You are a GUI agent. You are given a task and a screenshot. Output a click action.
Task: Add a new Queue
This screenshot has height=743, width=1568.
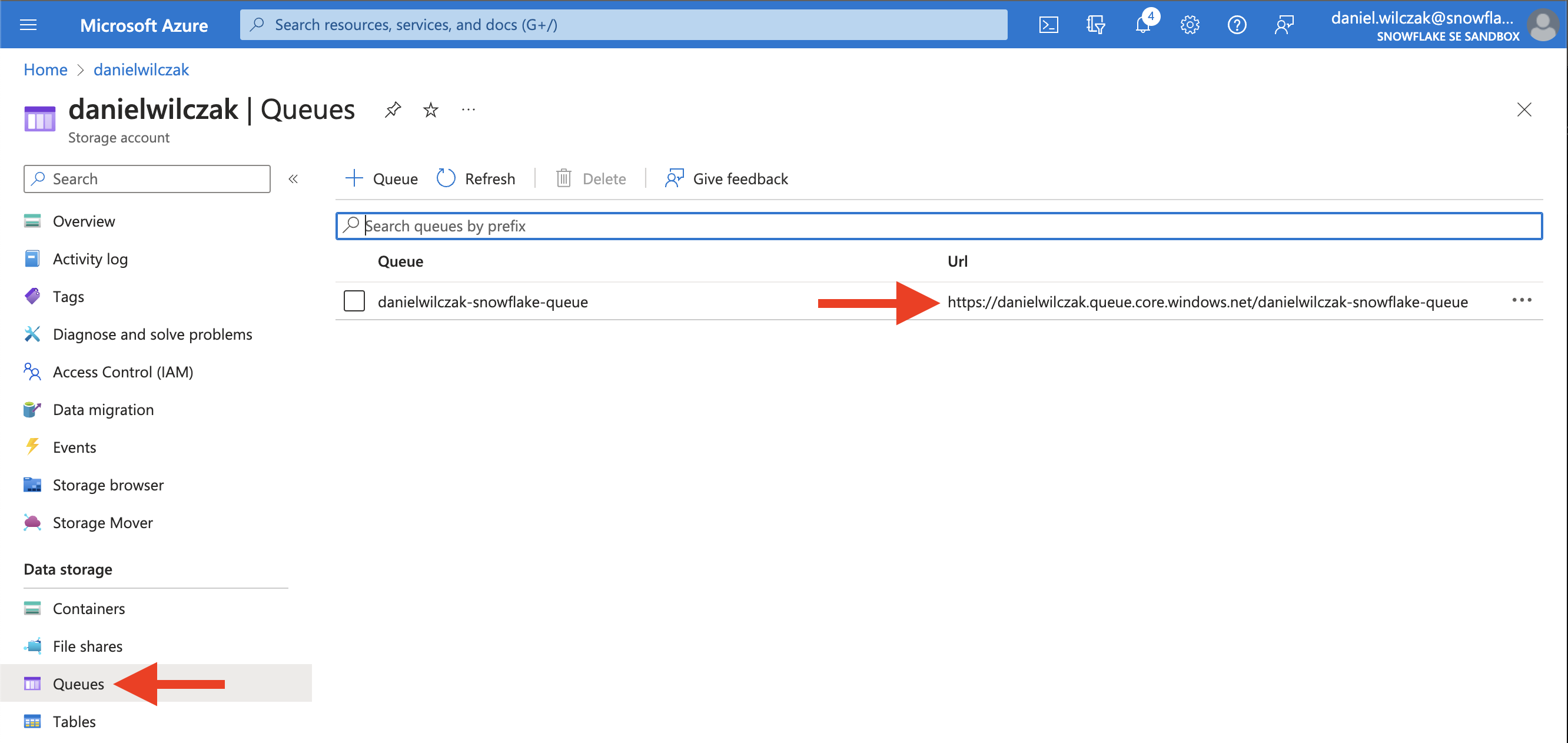tap(381, 179)
